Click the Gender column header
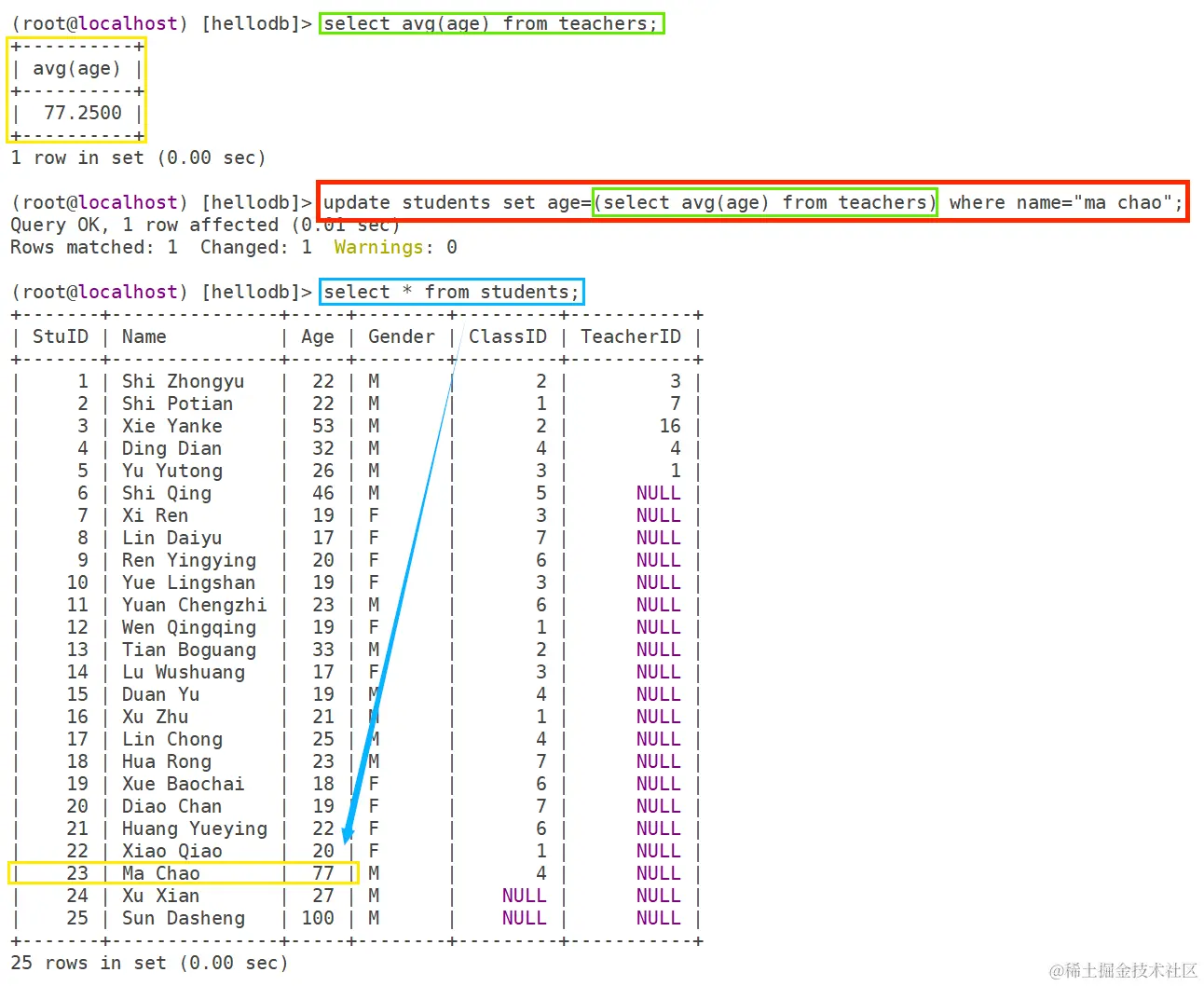1204x986 pixels. (402, 336)
